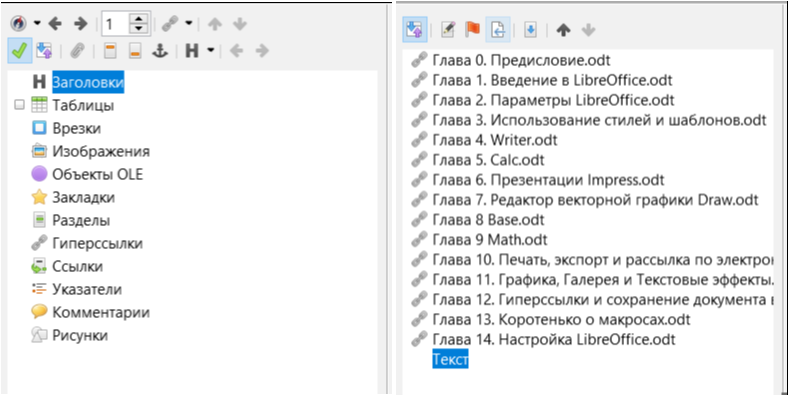The image size is (788, 395).
Task: Open the Drag Mode dropdown arrow
Action: pyautogui.click(x=188, y=23)
